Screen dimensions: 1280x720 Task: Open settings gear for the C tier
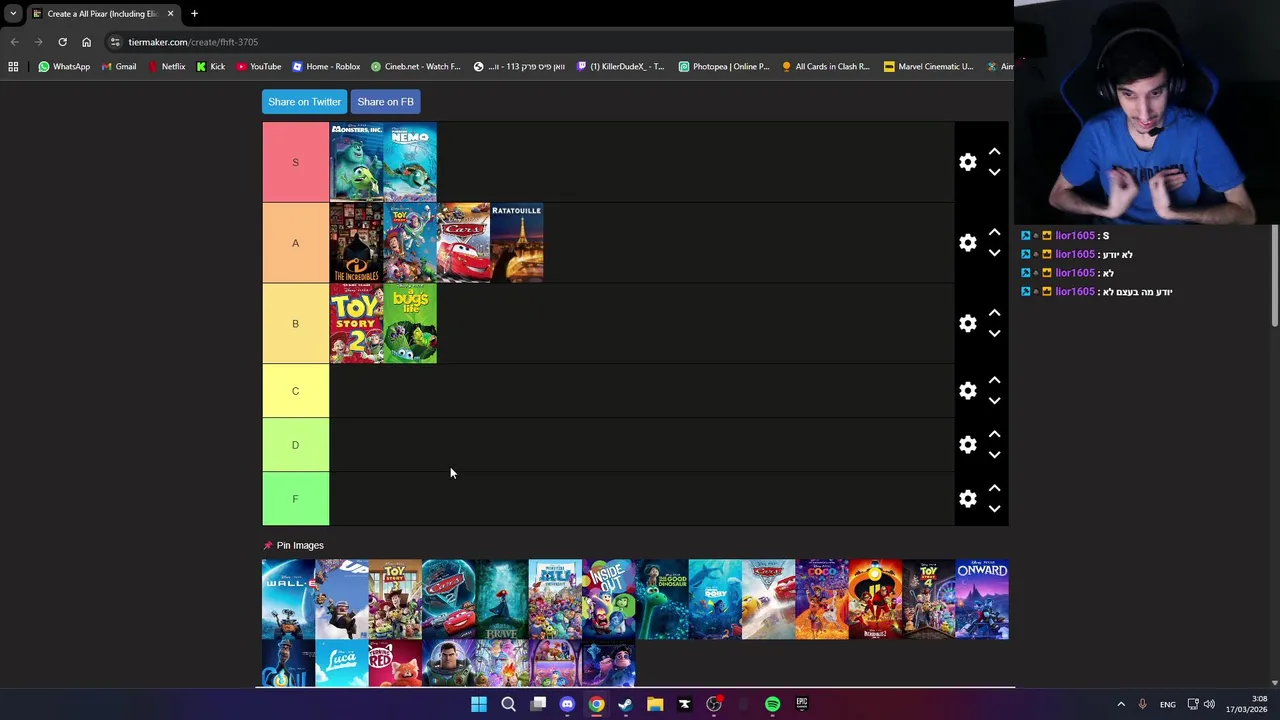click(x=967, y=391)
